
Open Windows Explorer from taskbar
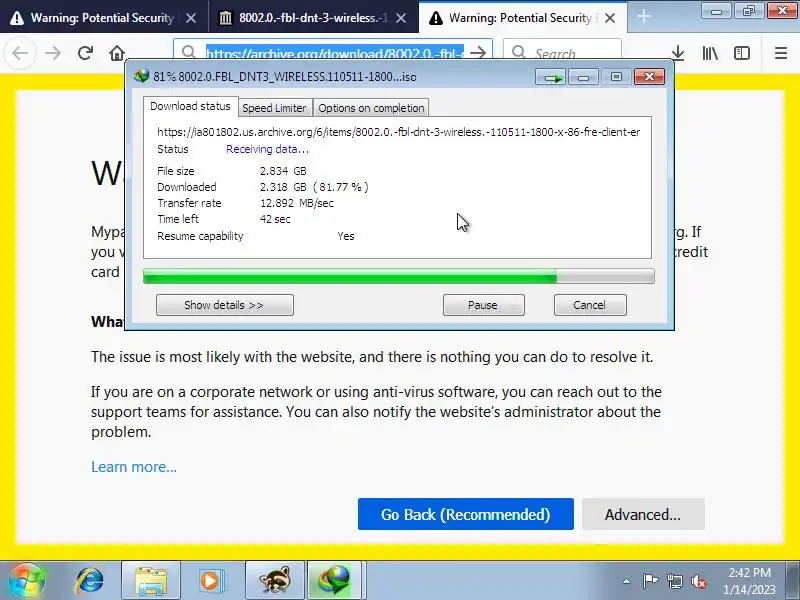pos(151,581)
